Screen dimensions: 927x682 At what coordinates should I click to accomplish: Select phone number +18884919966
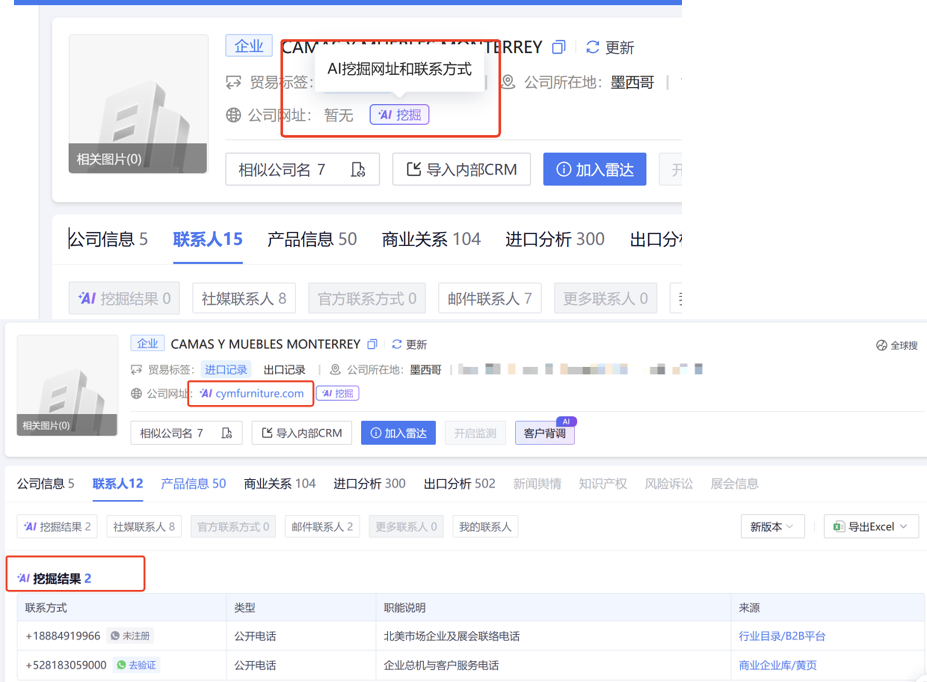point(63,636)
